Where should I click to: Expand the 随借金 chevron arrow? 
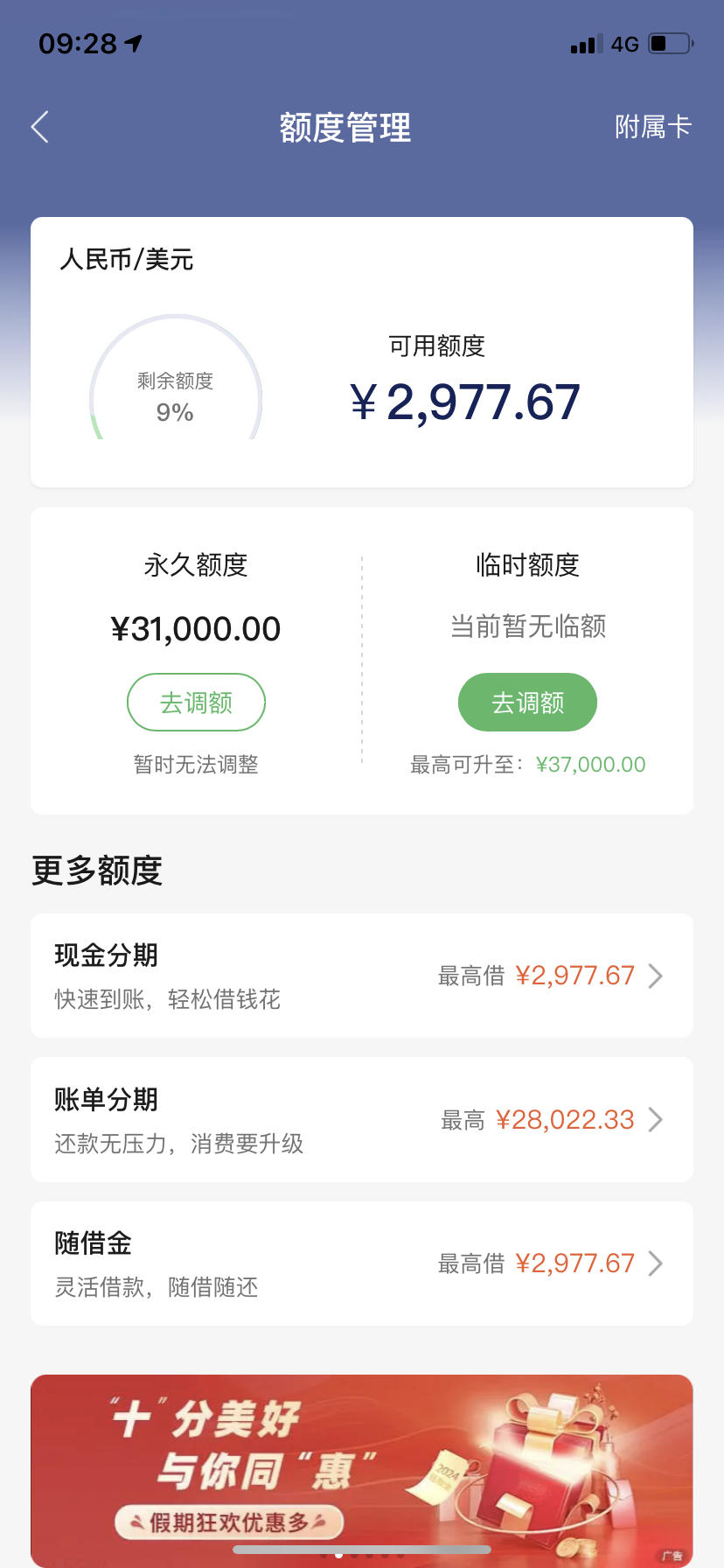[x=656, y=1263]
